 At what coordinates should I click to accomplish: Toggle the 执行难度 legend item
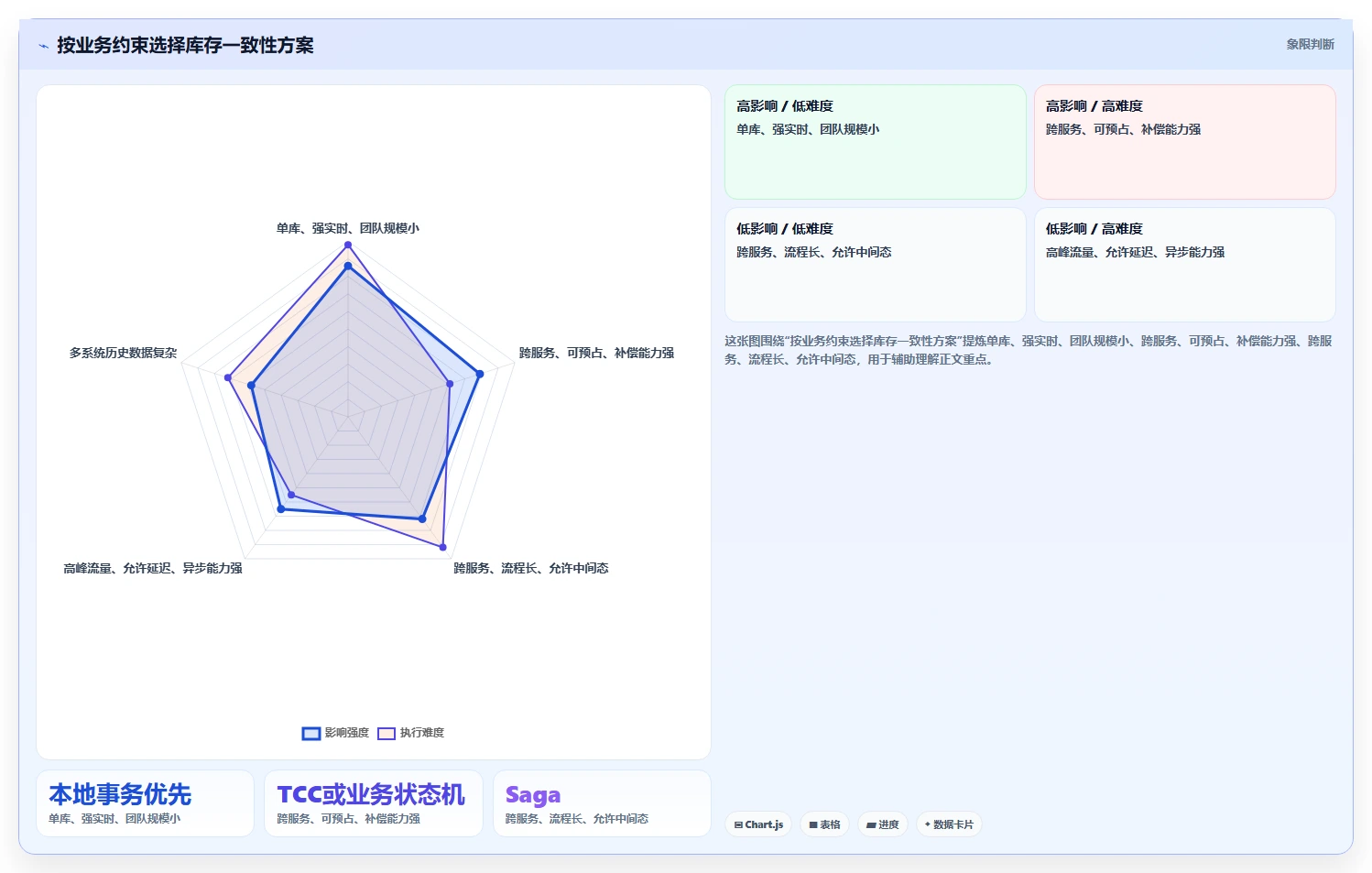click(411, 733)
